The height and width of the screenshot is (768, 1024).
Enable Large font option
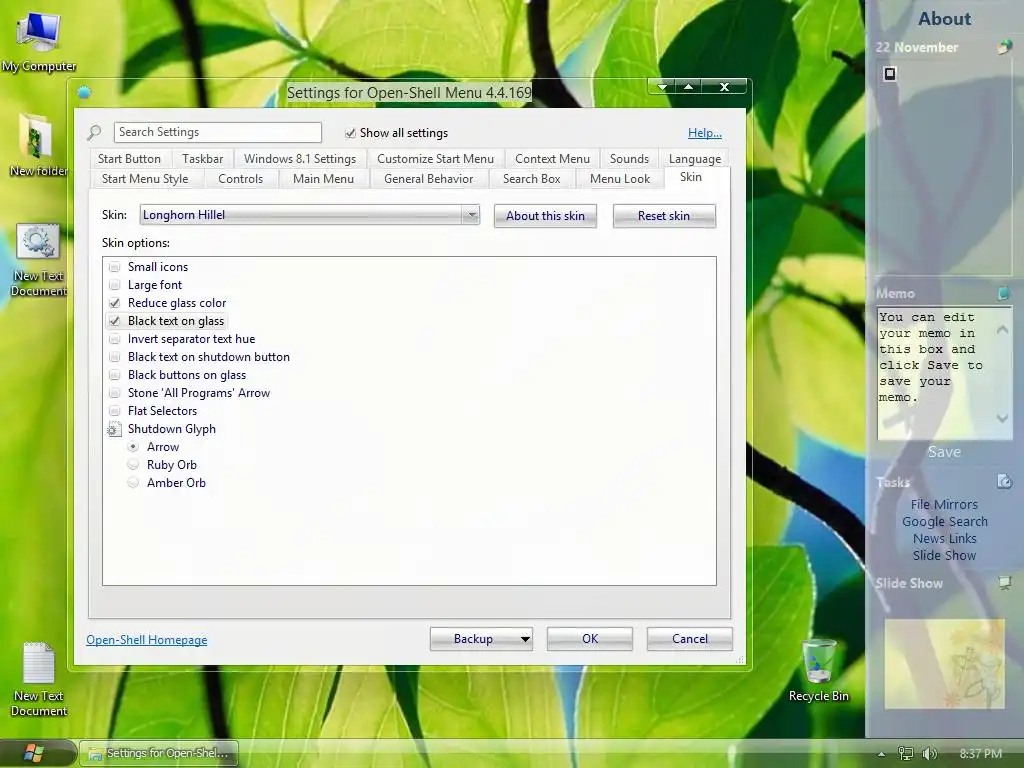(x=114, y=285)
